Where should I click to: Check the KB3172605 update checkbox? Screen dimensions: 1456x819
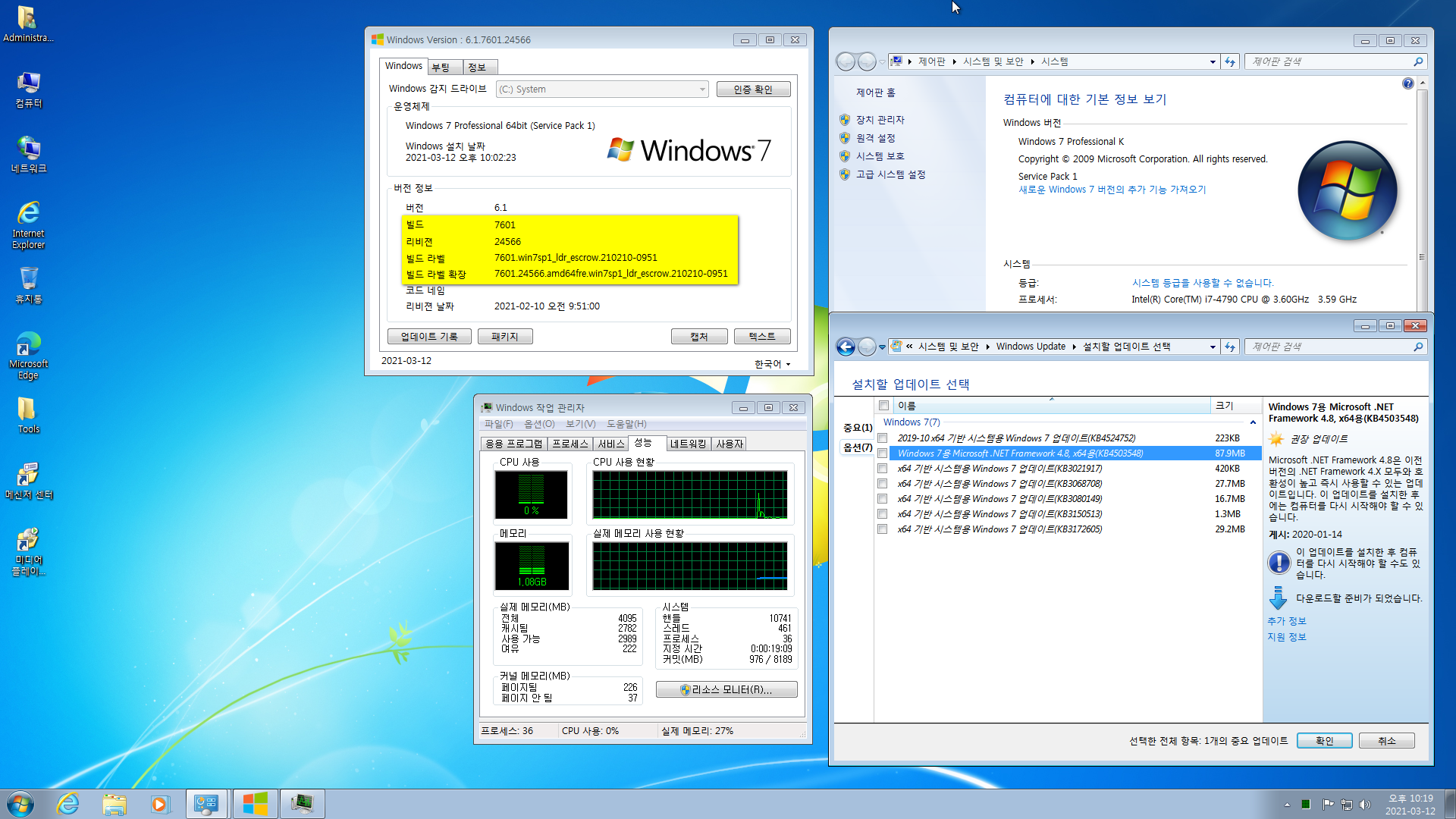(x=882, y=529)
